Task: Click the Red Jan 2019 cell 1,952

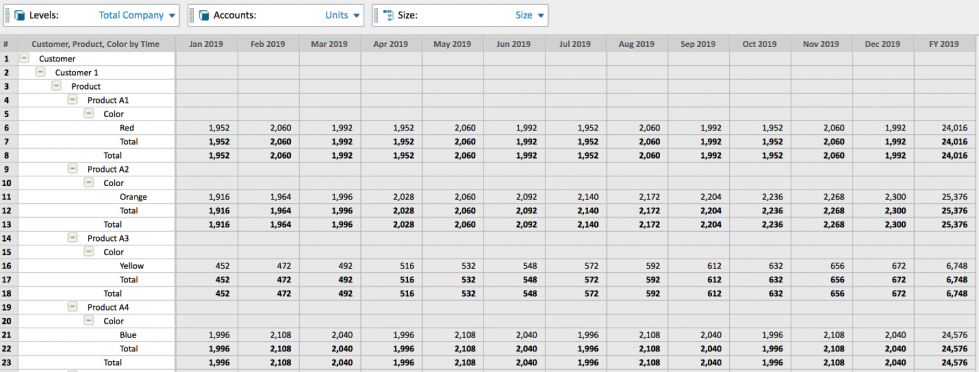Action: click(x=206, y=127)
